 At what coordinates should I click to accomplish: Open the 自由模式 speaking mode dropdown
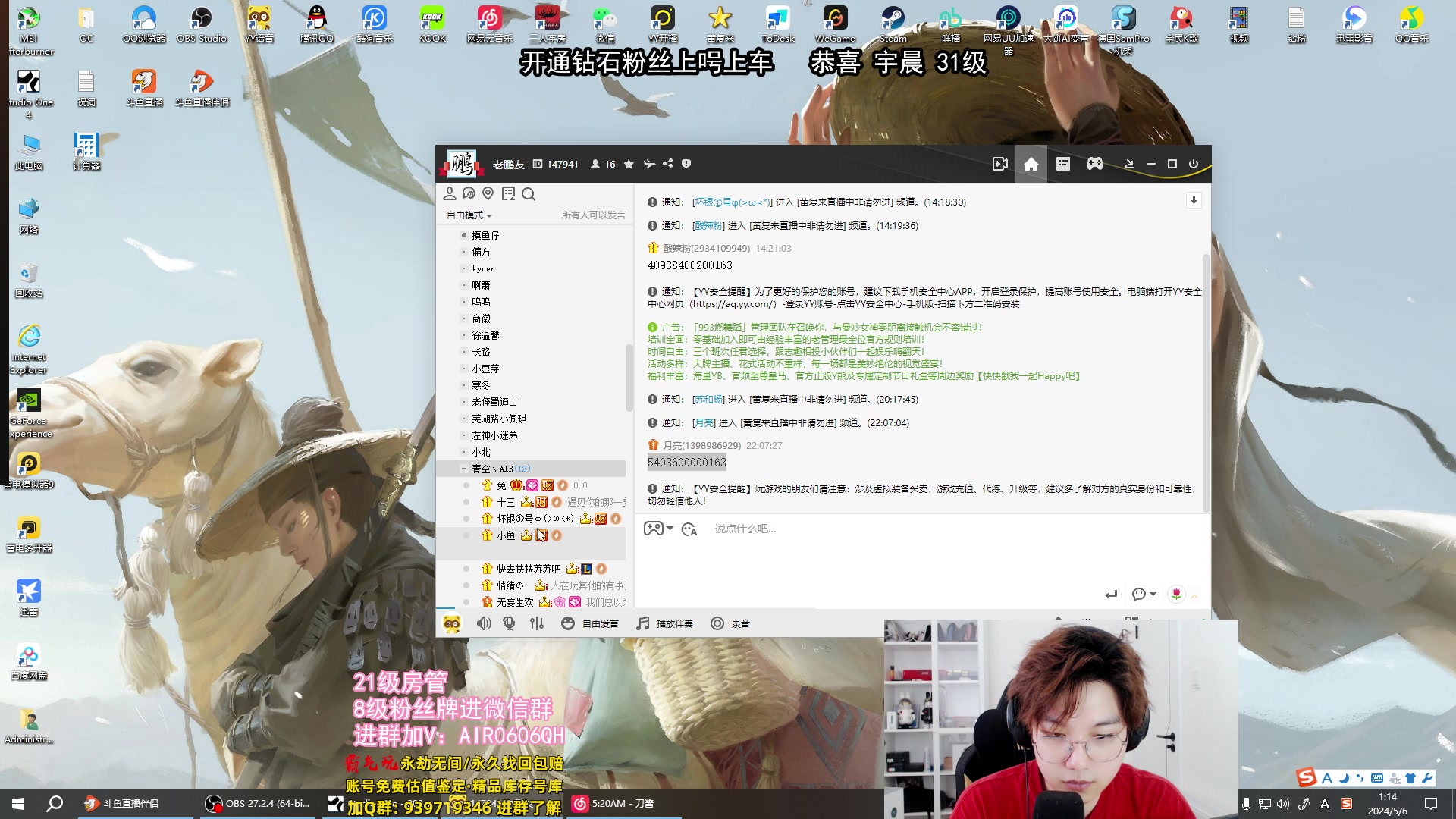[x=469, y=215]
